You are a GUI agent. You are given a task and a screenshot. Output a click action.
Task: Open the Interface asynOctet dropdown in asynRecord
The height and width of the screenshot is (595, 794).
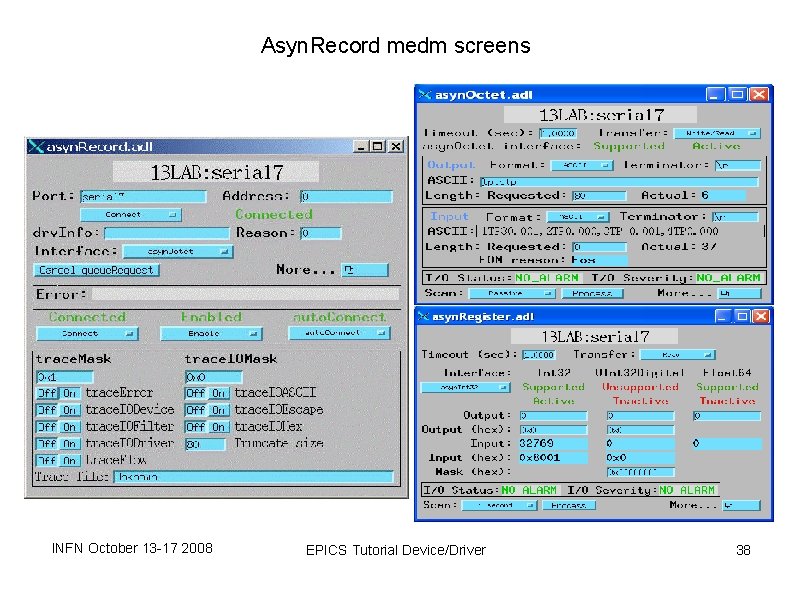[x=178, y=251]
